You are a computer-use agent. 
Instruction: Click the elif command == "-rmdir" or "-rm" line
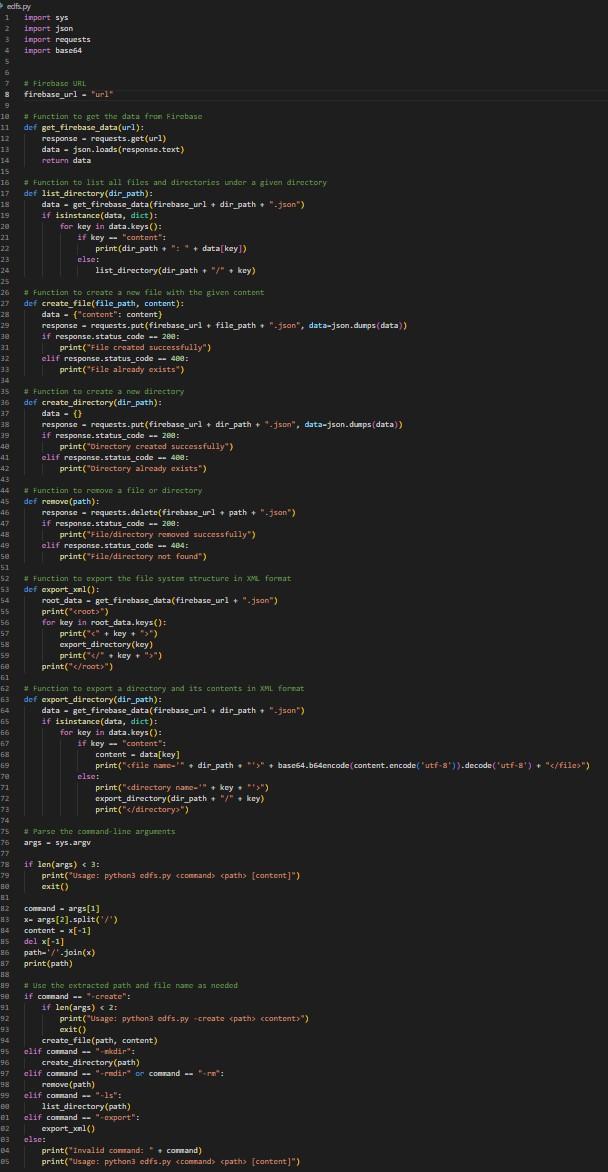tap(123, 1073)
